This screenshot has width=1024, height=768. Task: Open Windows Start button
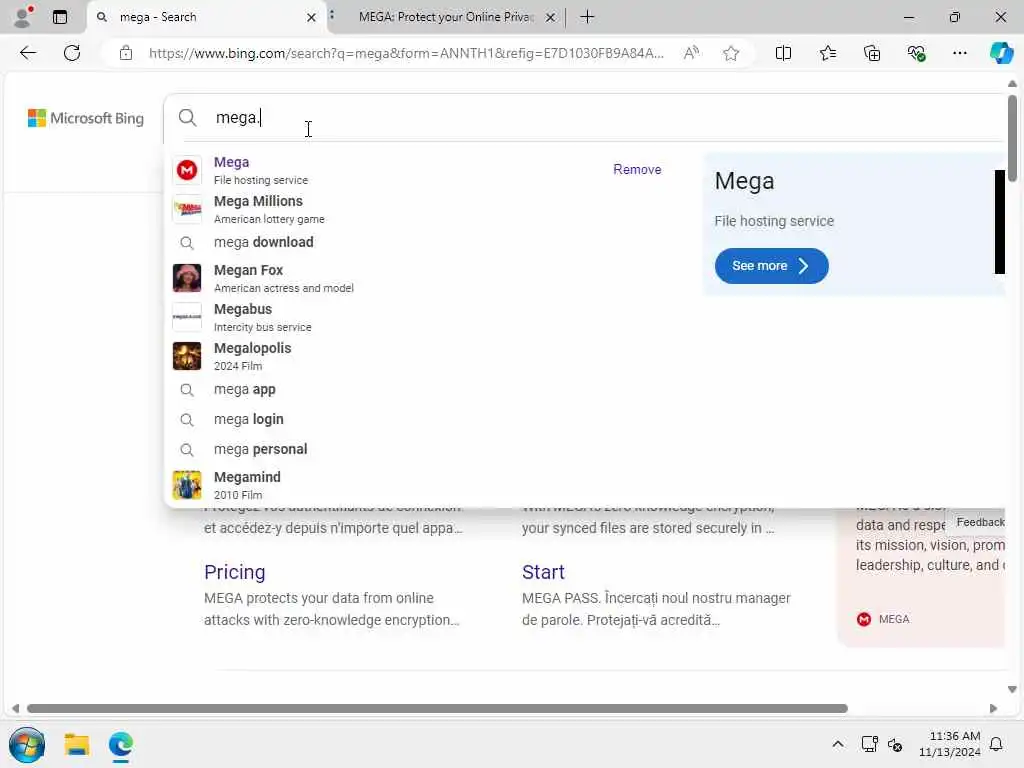[27, 744]
